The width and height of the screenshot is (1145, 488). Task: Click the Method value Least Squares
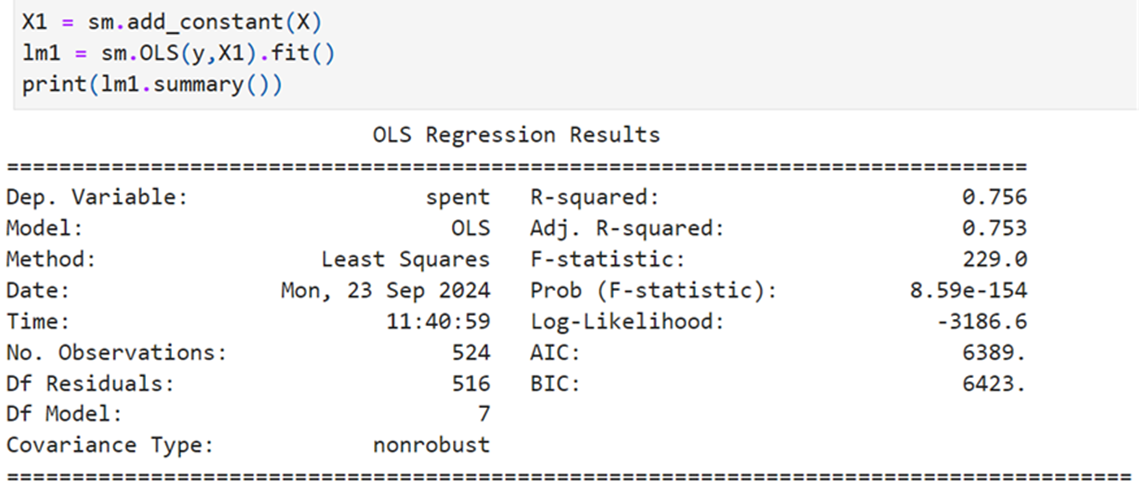pyautogui.click(x=405, y=259)
